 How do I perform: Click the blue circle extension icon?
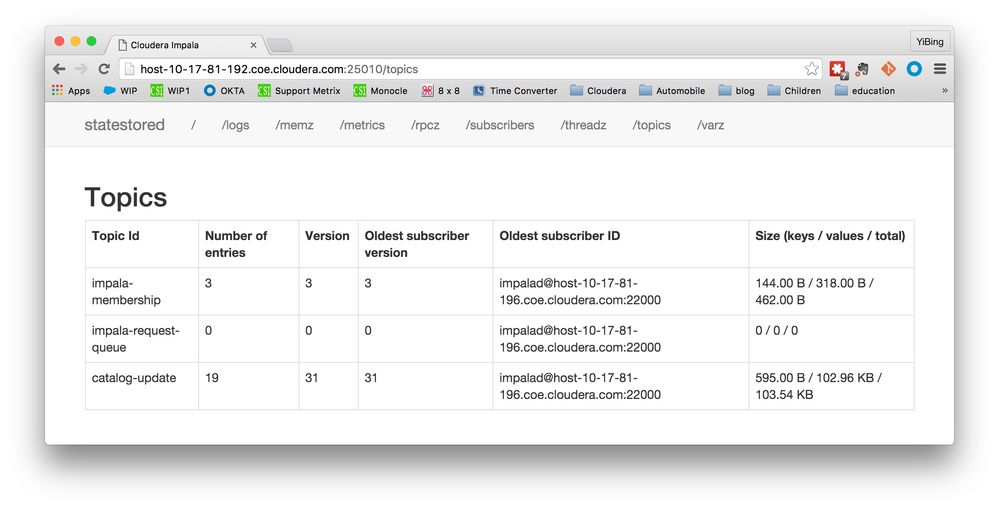pyautogui.click(x=914, y=69)
